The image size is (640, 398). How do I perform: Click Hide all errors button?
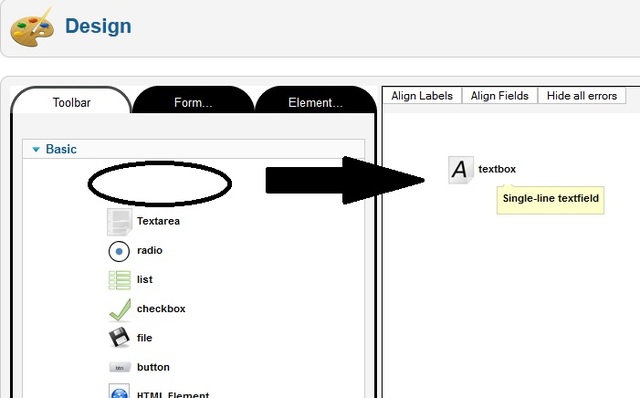click(x=582, y=96)
